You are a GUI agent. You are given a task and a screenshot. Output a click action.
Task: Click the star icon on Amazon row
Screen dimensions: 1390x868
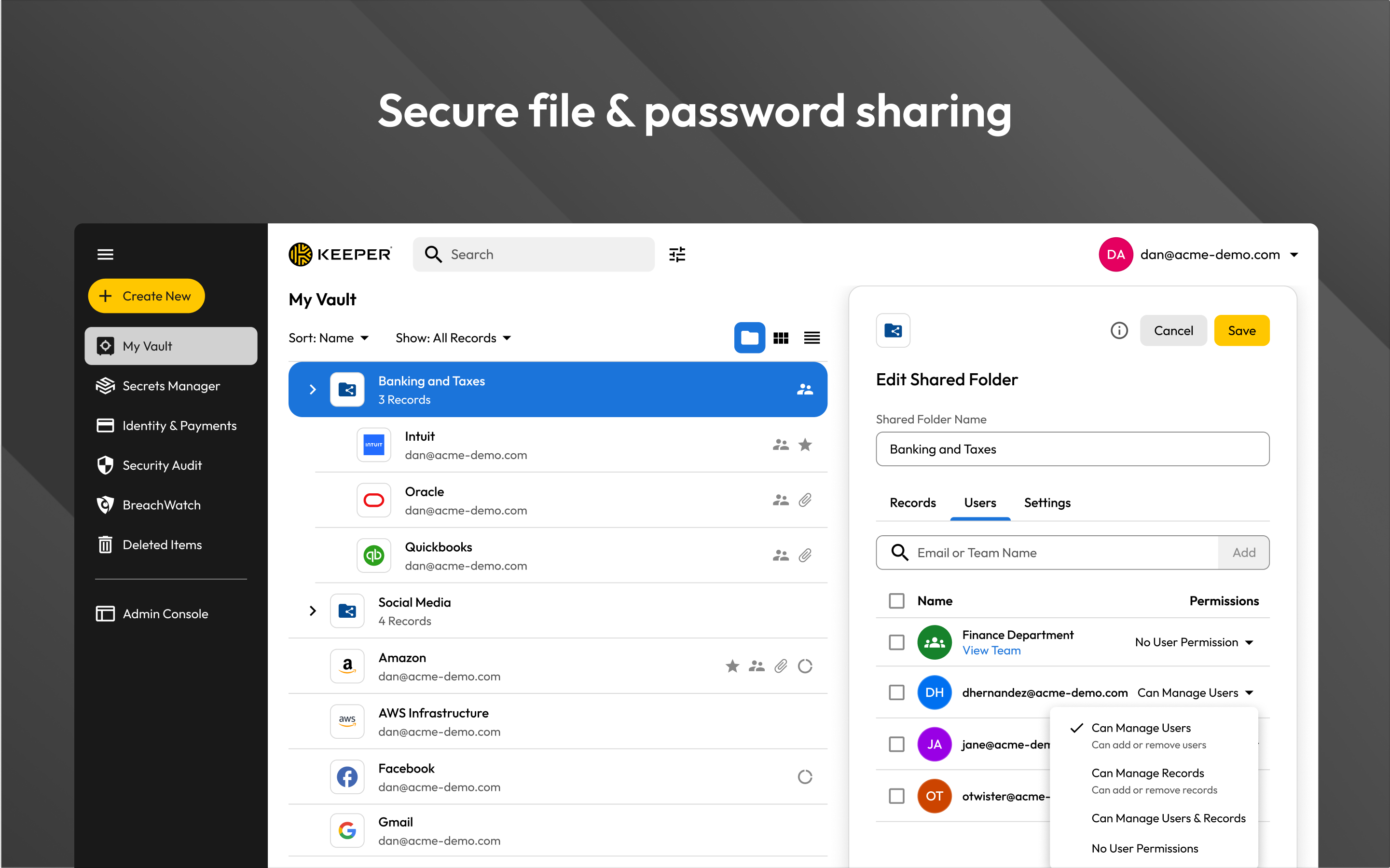click(732, 666)
